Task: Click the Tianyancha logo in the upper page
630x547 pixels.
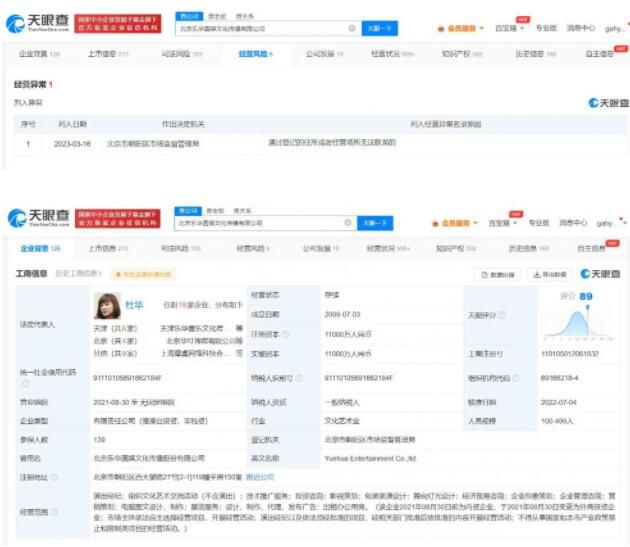Action: click(x=37, y=23)
